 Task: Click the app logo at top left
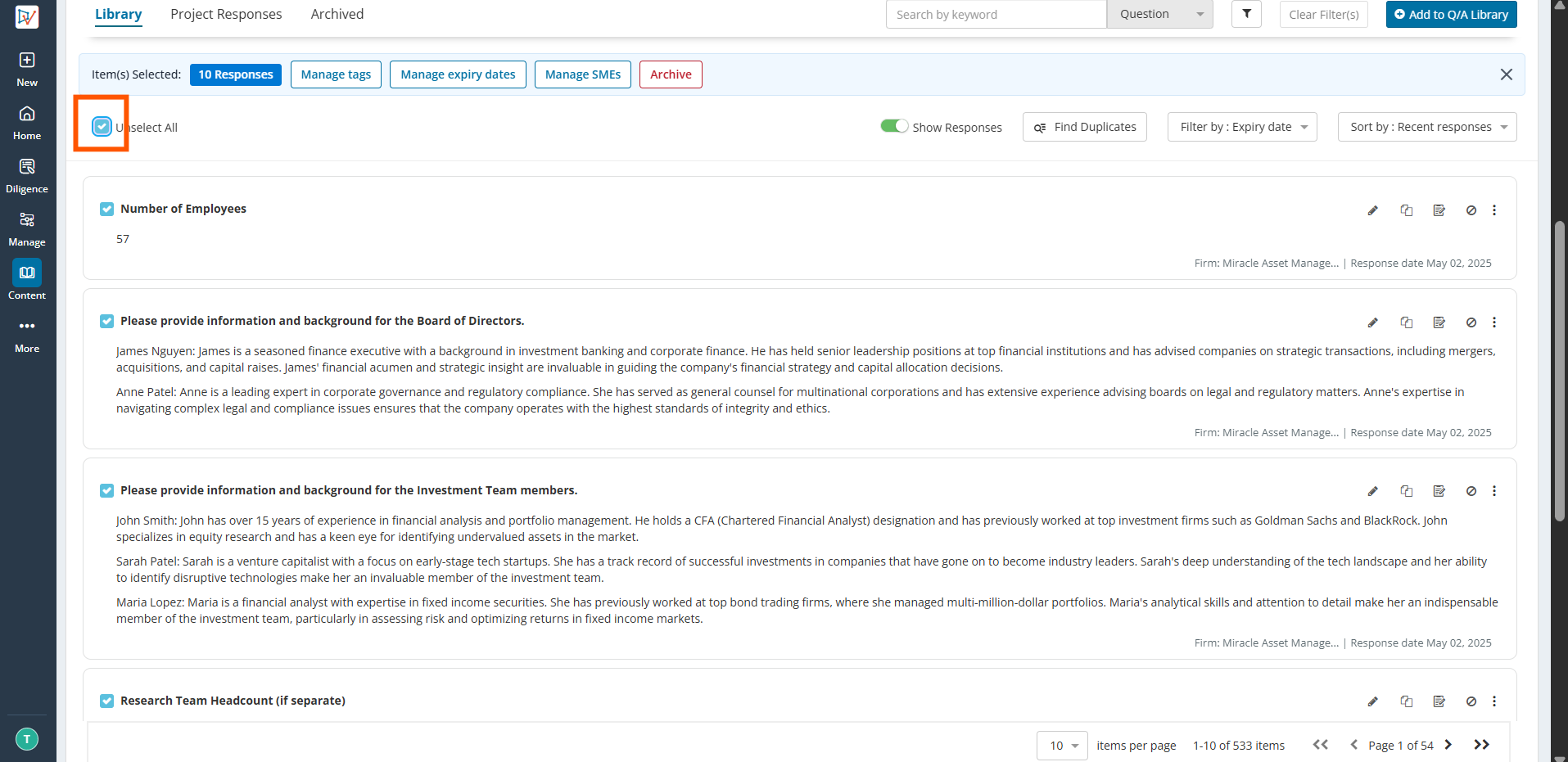point(27,16)
